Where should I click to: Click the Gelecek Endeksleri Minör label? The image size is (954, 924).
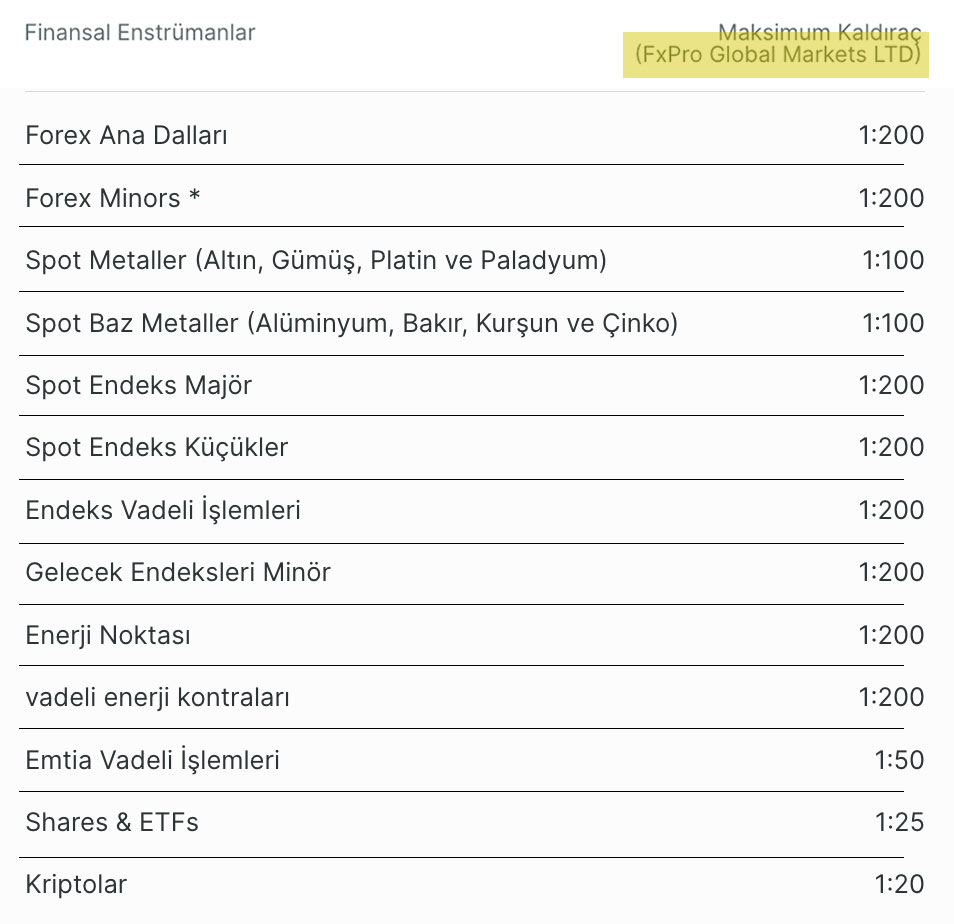(178, 572)
